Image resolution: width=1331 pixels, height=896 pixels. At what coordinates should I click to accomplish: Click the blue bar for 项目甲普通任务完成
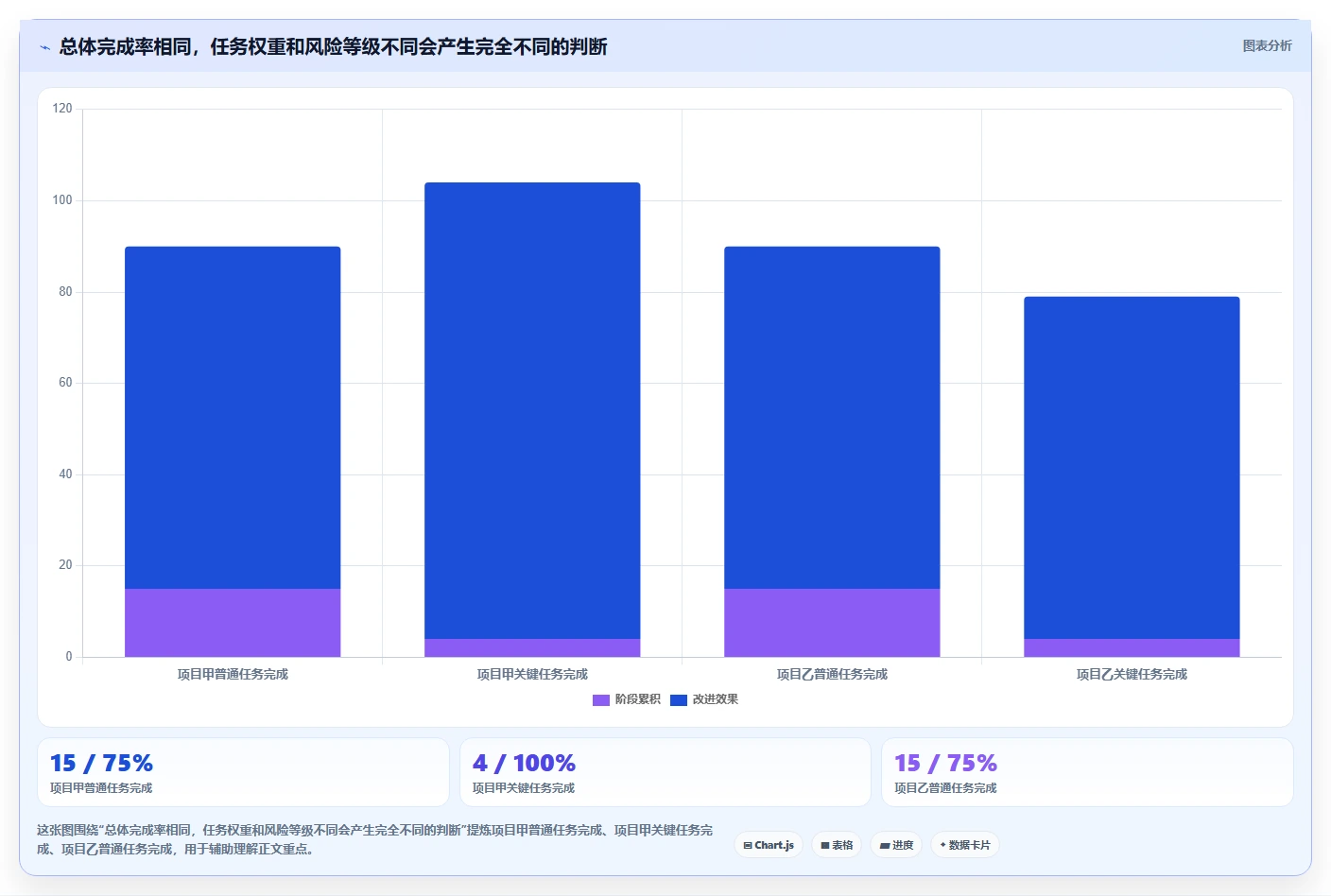[233, 418]
